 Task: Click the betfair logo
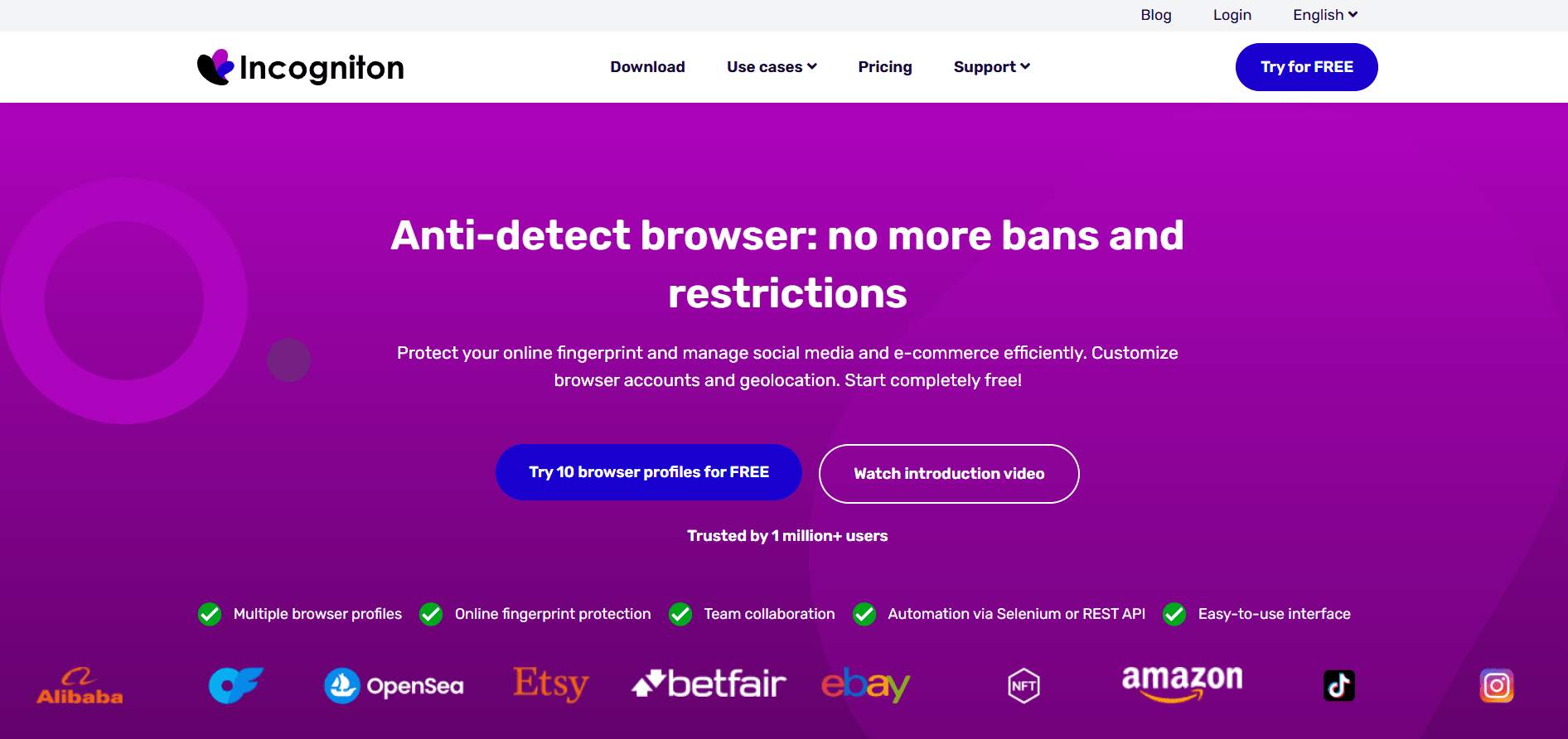(x=709, y=684)
